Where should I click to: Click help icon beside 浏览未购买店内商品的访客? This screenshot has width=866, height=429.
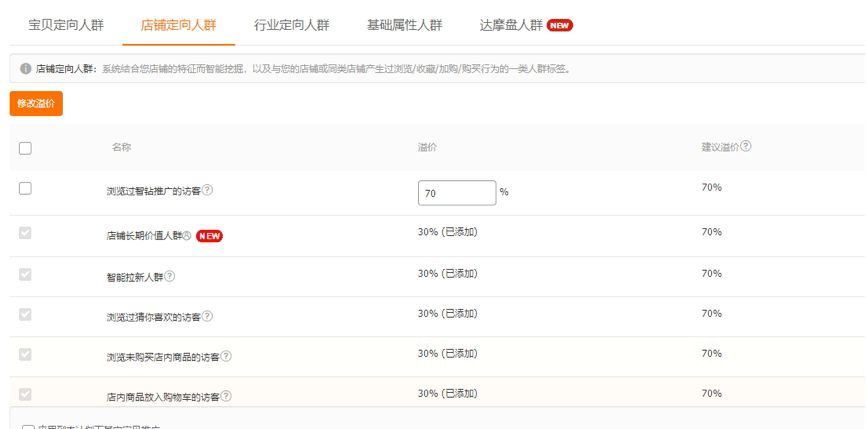(226, 357)
